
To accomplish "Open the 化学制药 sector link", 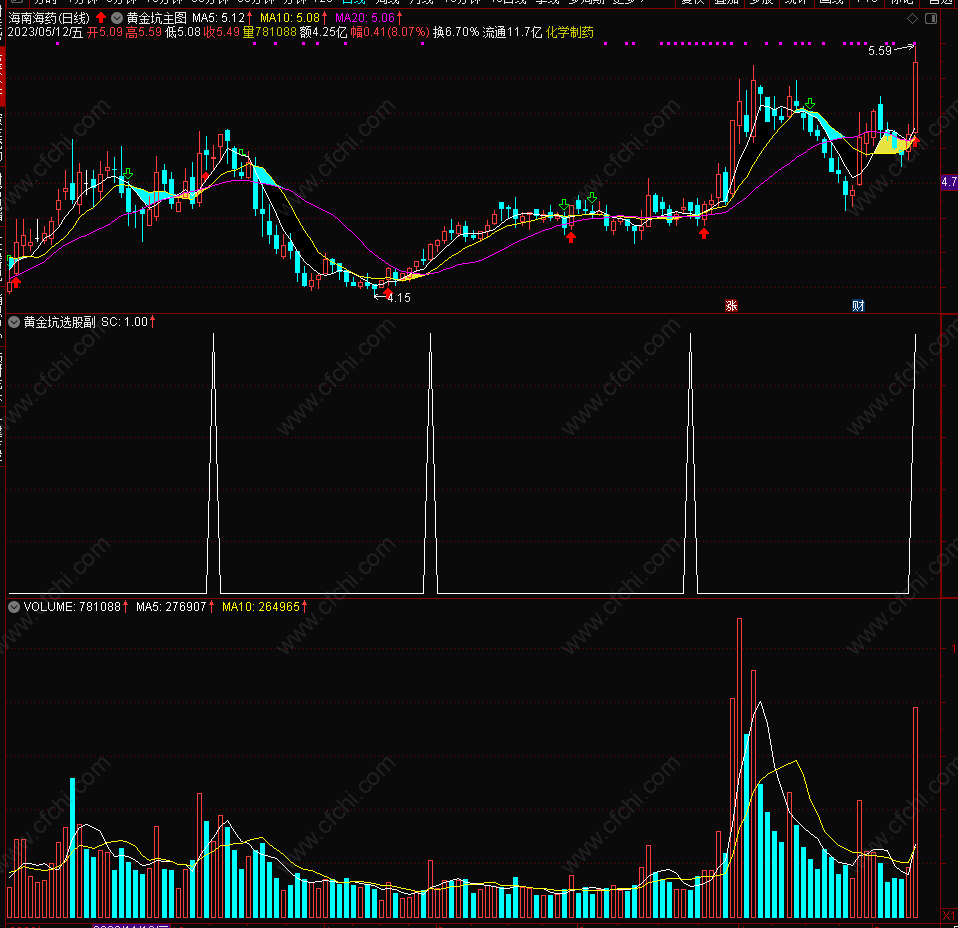I will click(x=569, y=32).
